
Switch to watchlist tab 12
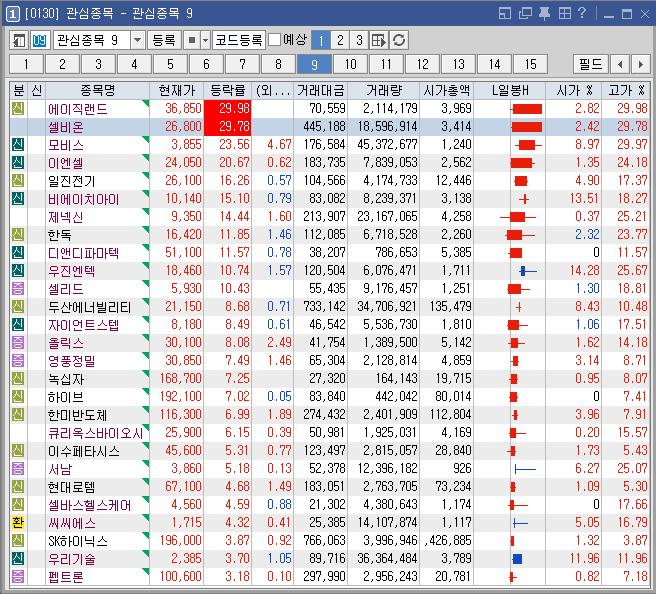click(422, 64)
